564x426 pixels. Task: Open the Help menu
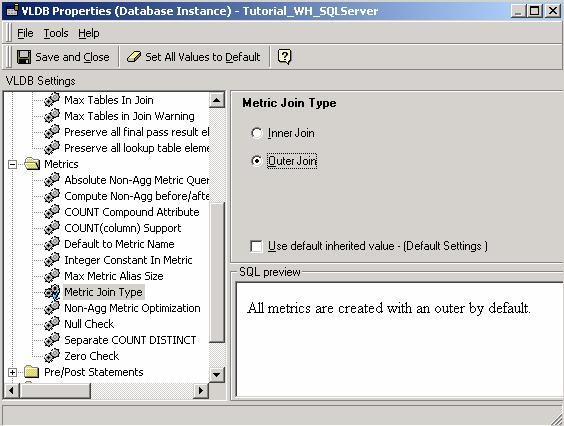88,33
